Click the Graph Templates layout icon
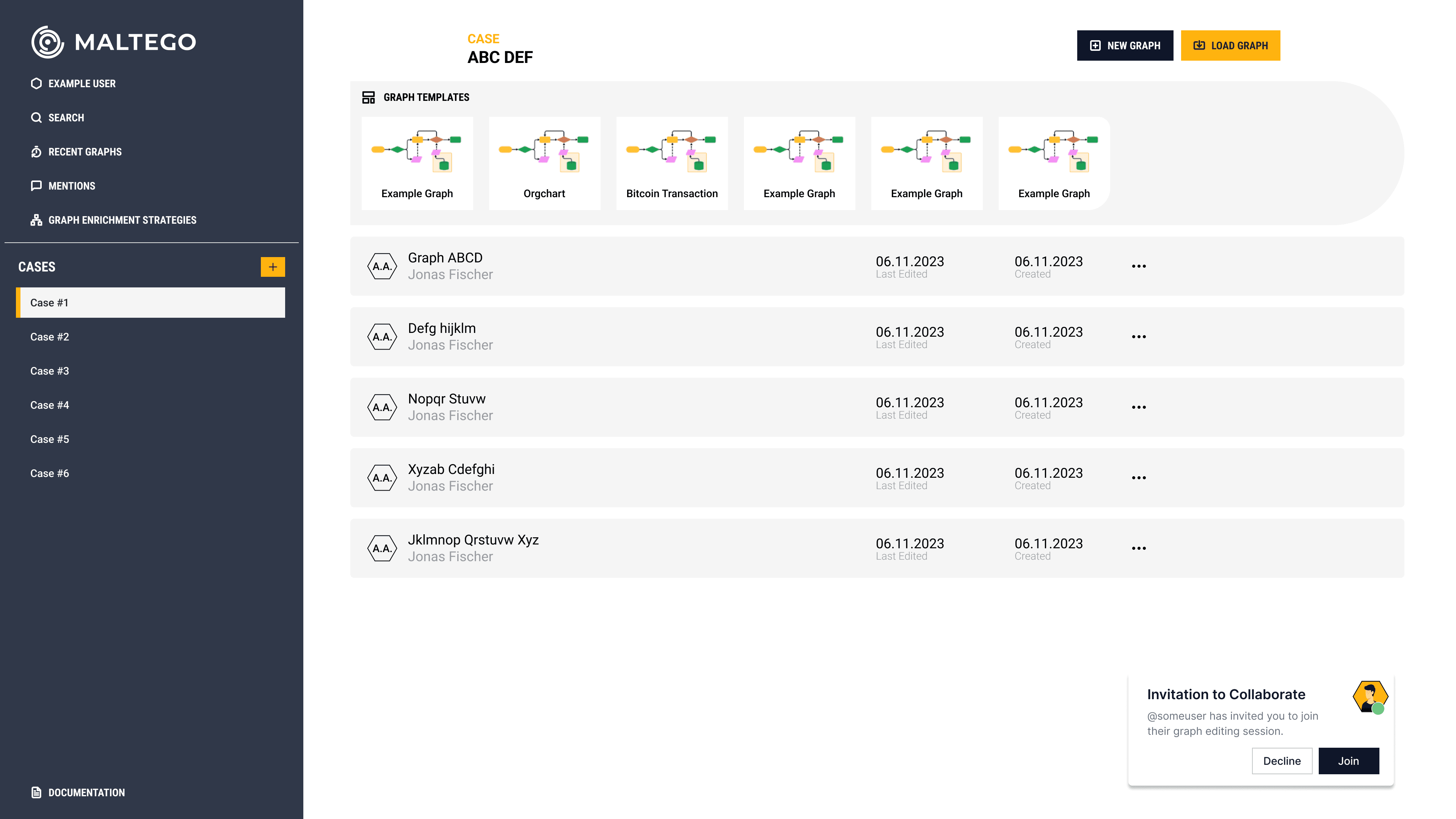This screenshot has width=1456, height=819. pos(369,97)
